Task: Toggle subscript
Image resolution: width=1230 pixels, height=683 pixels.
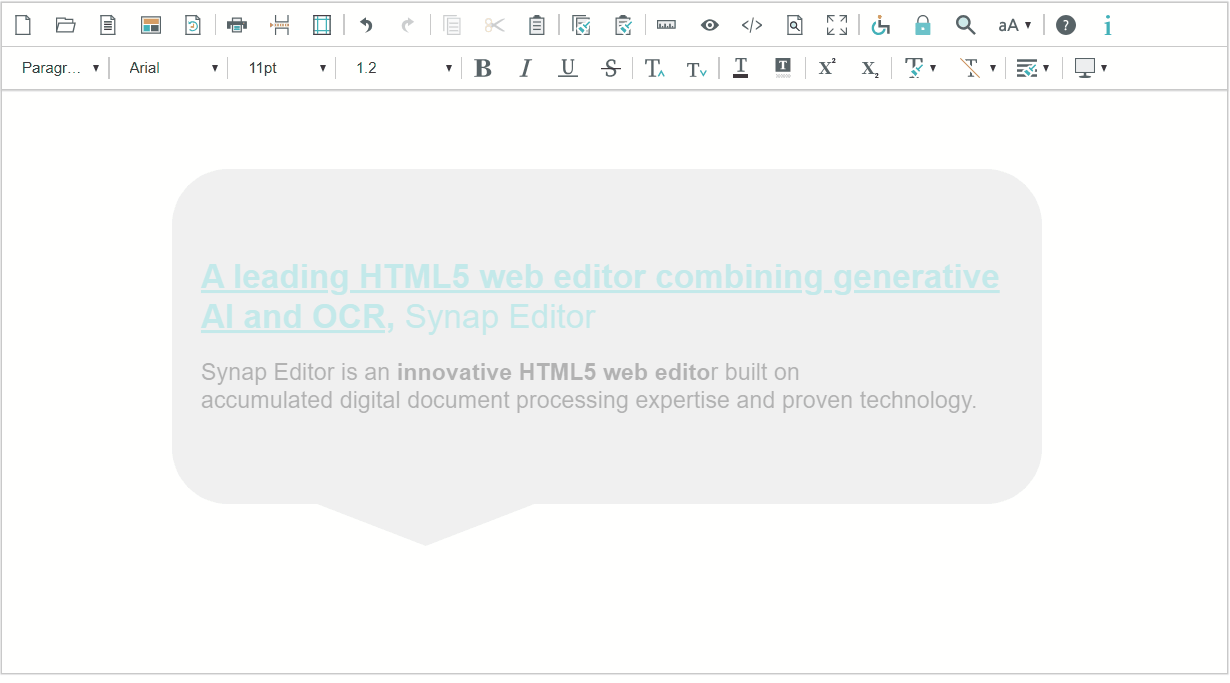Action: (x=870, y=68)
